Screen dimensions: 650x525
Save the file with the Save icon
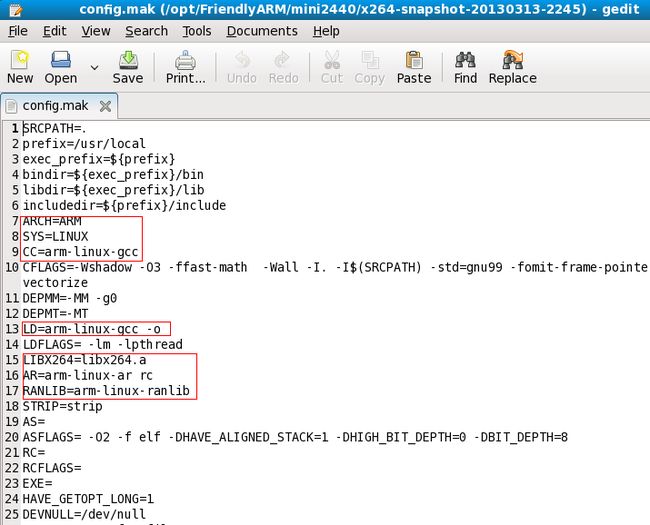tap(128, 60)
